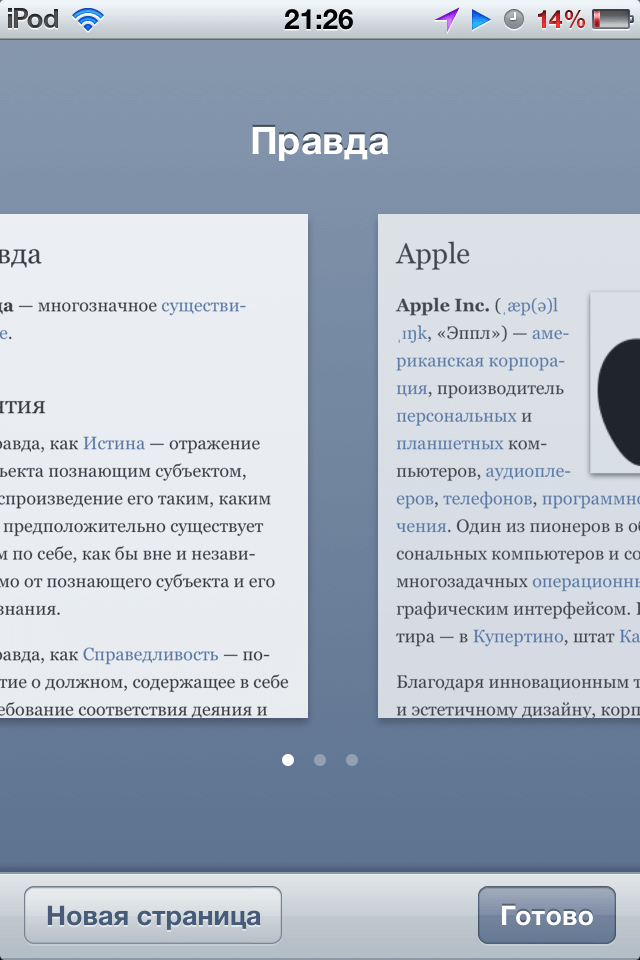This screenshot has height=960, width=640.
Task: Tap the Справедливость link
Action: point(151,654)
